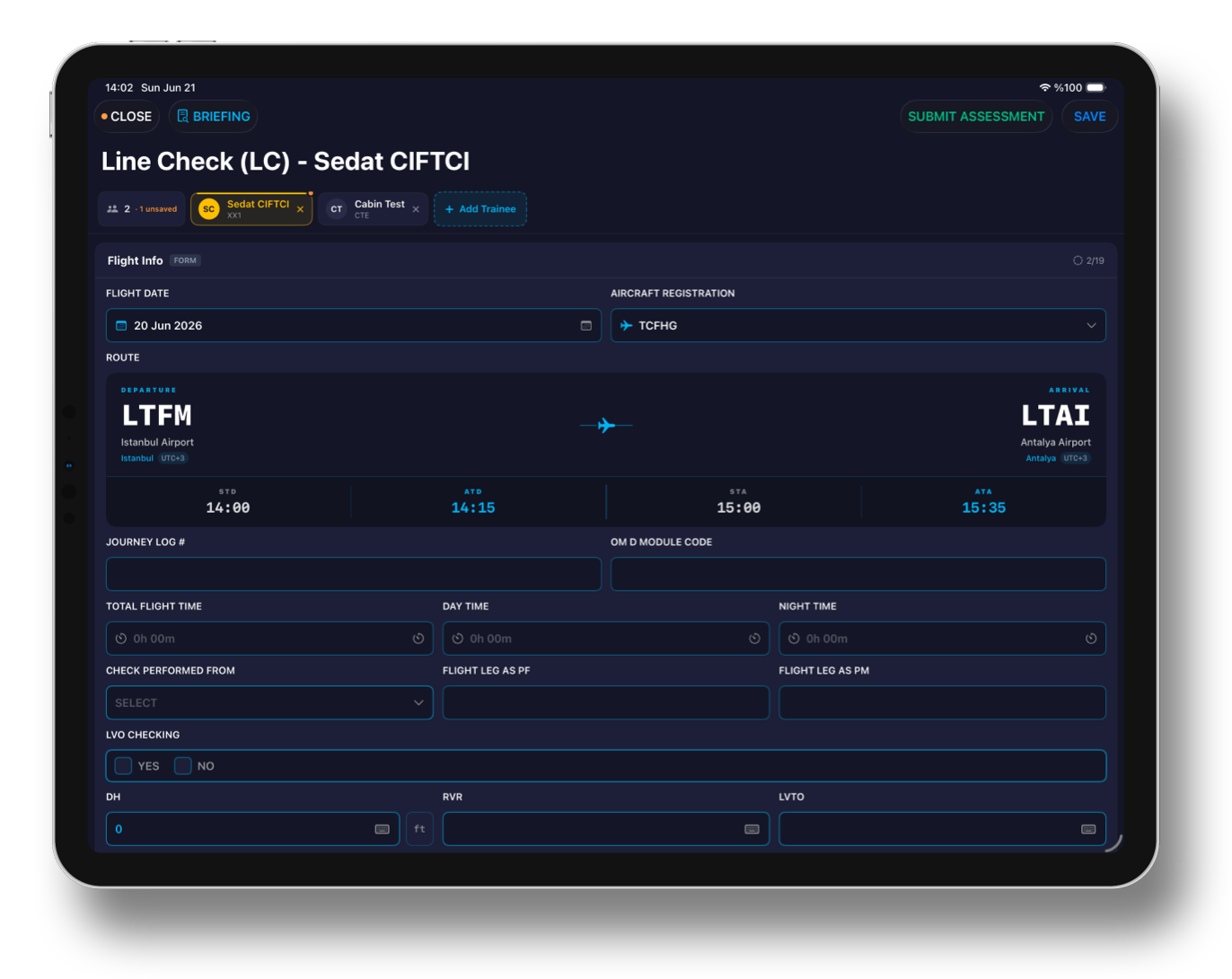Check YES for LVO Checking

pyautogui.click(x=123, y=766)
